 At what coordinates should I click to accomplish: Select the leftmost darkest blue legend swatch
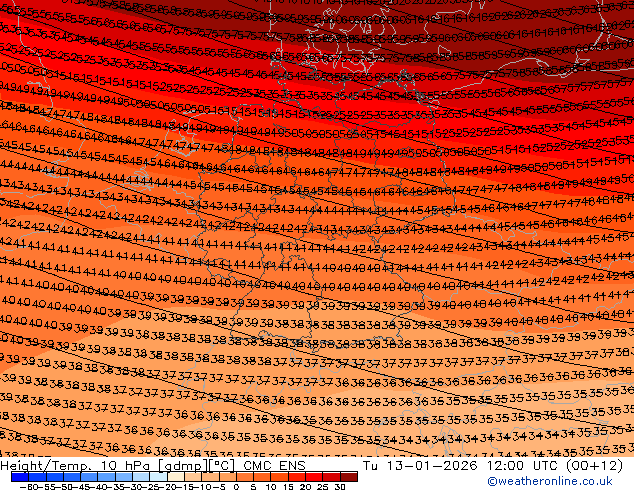(x=20, y=477)
